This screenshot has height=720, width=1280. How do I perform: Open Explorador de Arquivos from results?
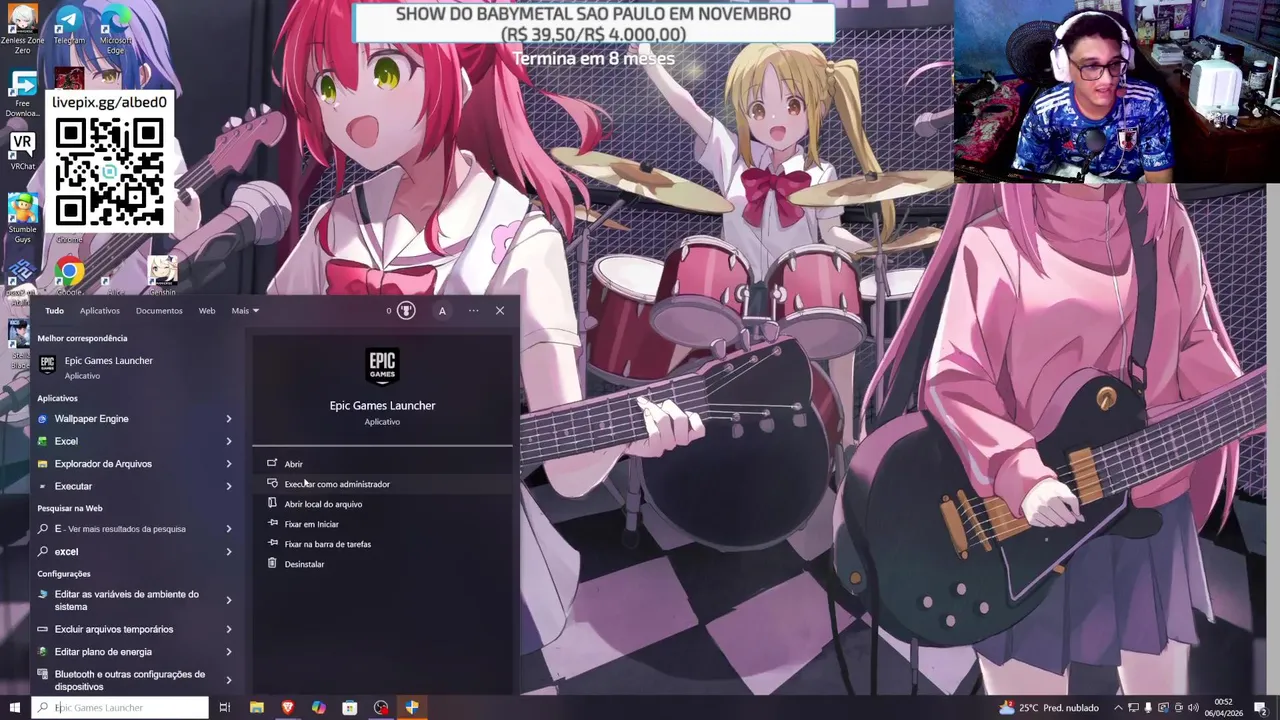click(126, 464)
